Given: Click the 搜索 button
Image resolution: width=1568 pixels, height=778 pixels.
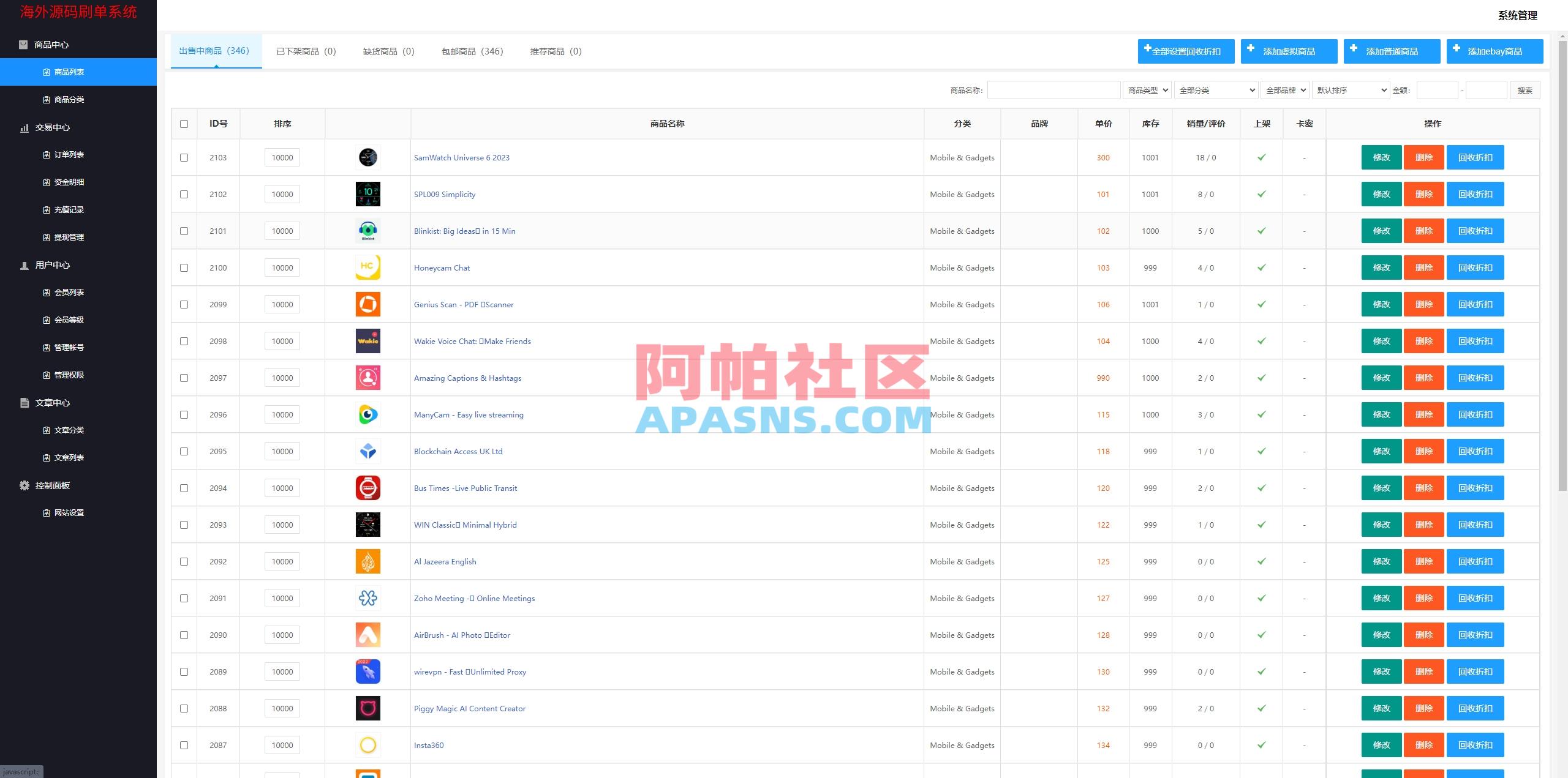Looking at the screenshot, I should [1525, 90].
